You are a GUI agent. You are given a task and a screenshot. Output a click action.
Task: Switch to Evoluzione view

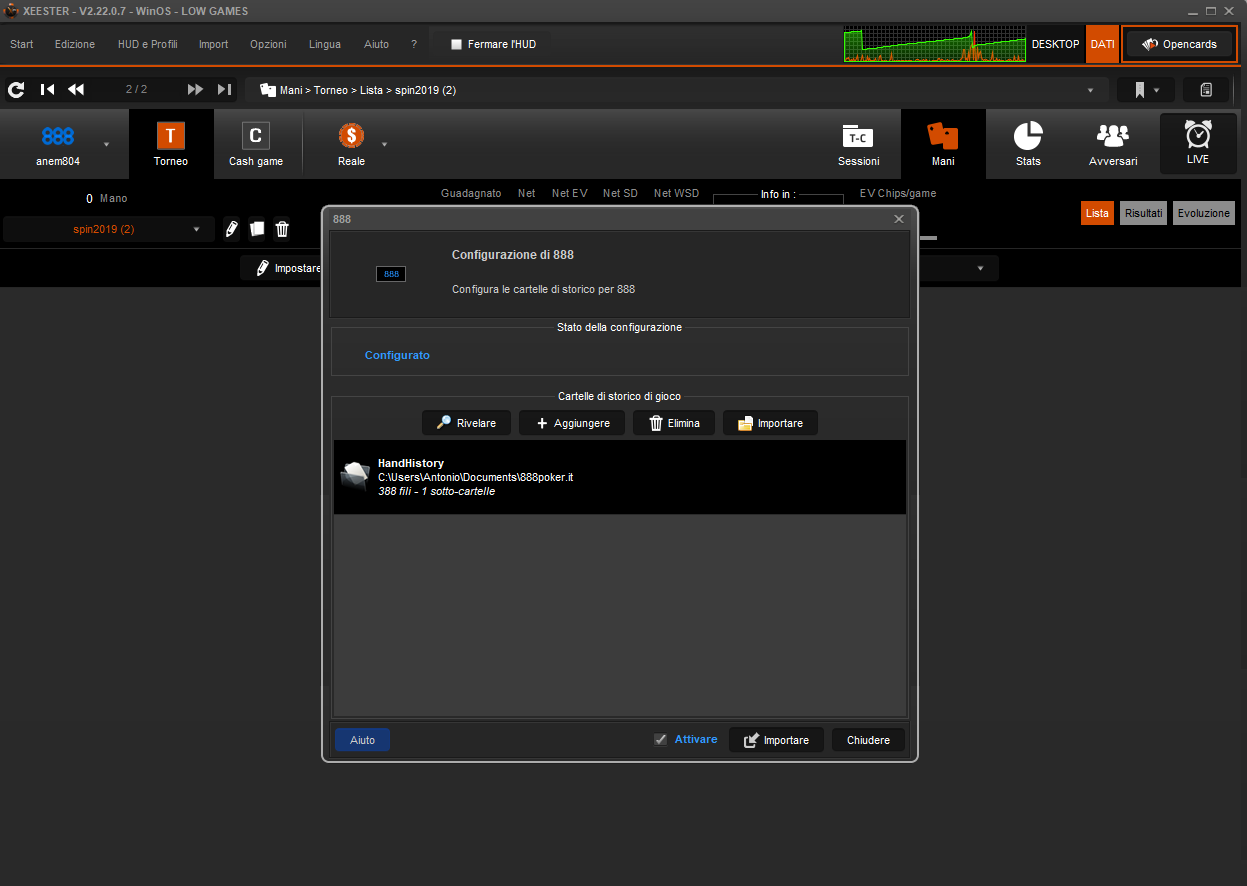point(1204,213)
